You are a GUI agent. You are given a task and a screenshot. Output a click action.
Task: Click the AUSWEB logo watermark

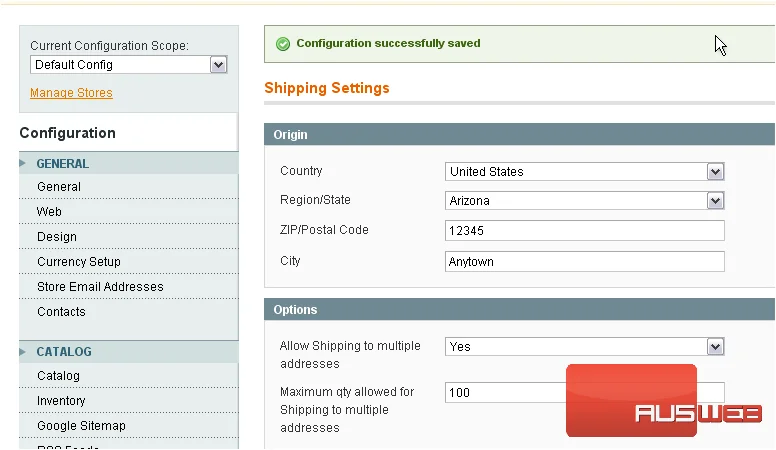pos(663,401)
